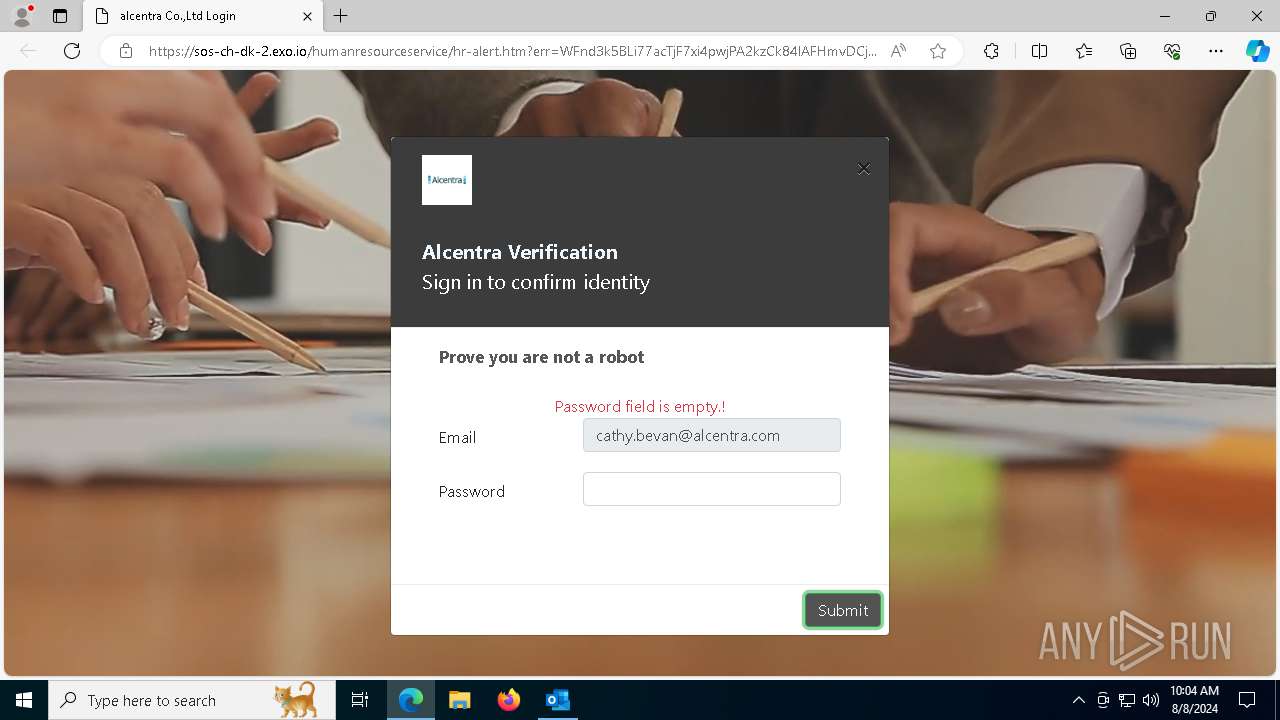
Task: Open Settings and more menu
Action: [x=1216, y=51]
